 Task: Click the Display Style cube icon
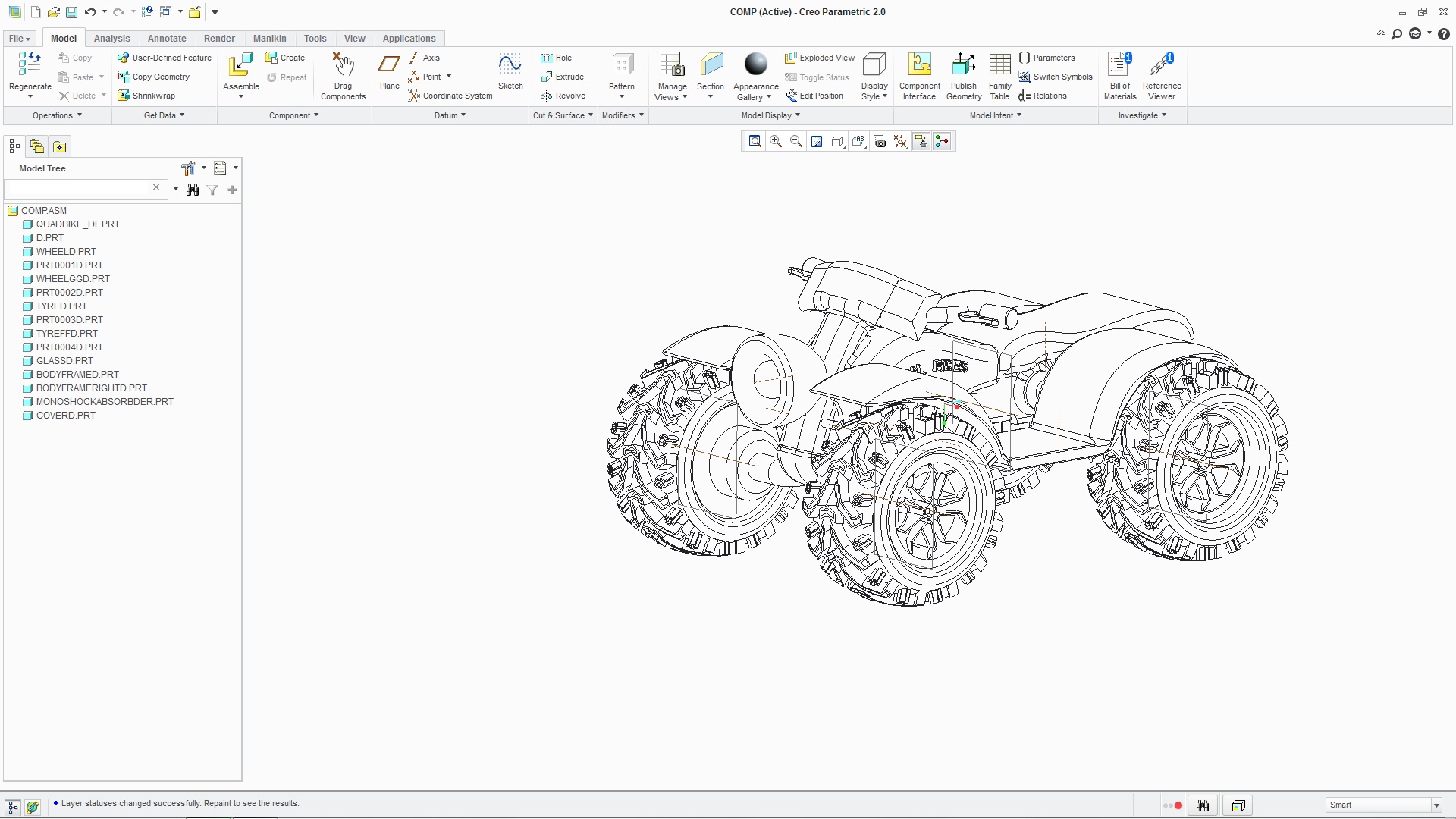tap(874, 65)
